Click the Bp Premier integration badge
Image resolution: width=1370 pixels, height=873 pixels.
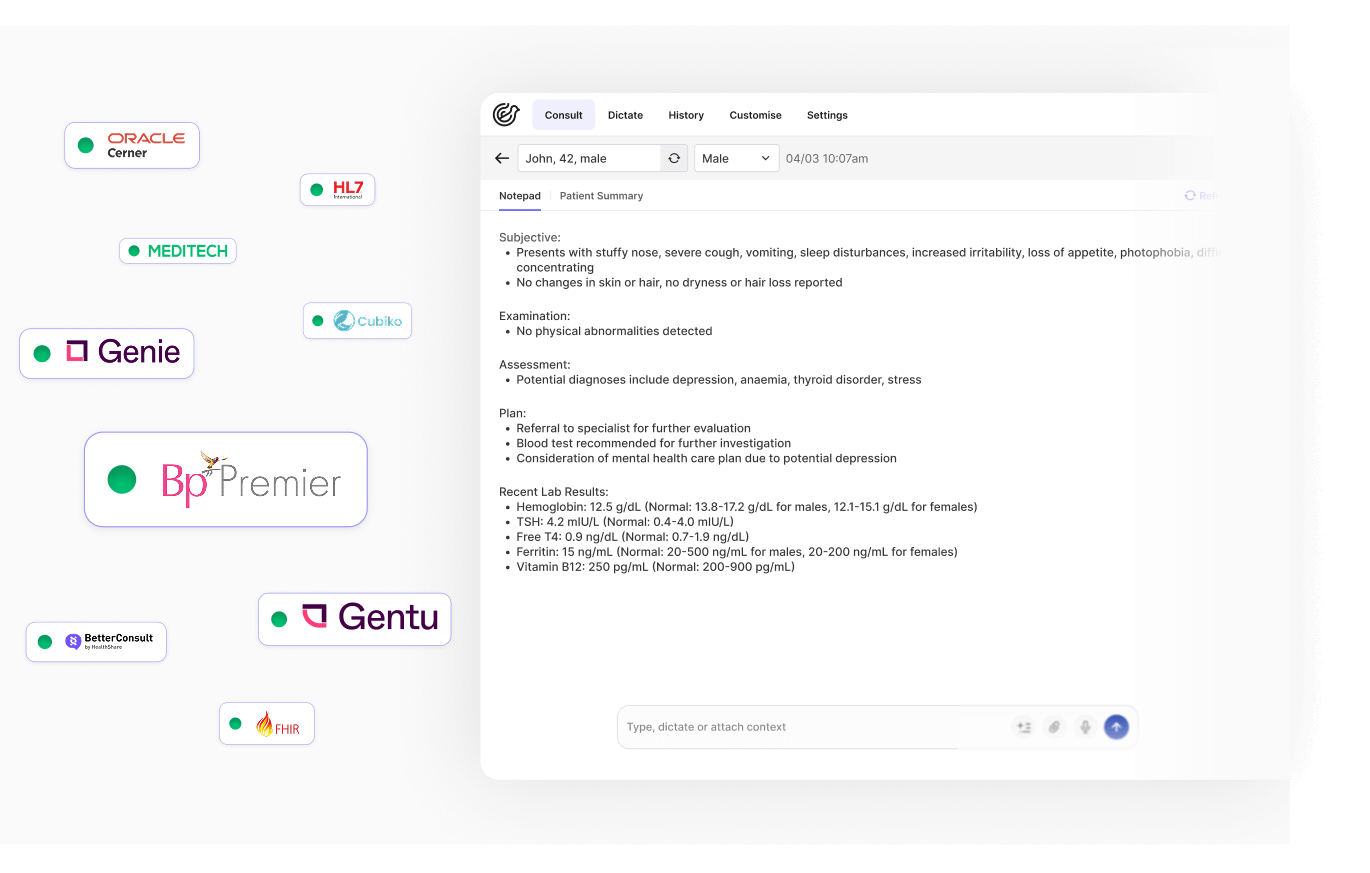tap(226, 479)
